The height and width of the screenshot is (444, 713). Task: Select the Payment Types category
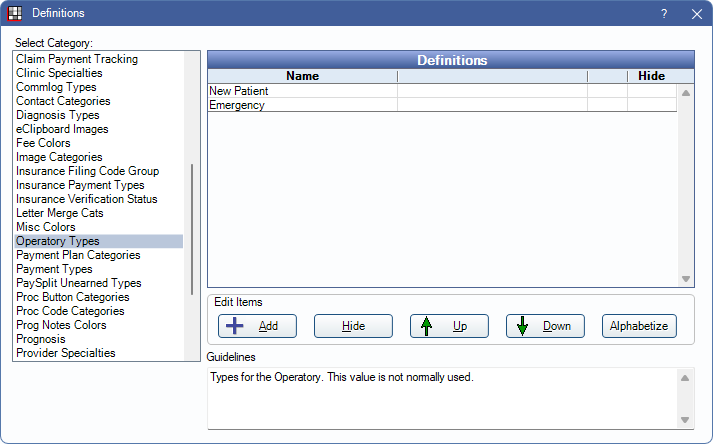(54, 269)
